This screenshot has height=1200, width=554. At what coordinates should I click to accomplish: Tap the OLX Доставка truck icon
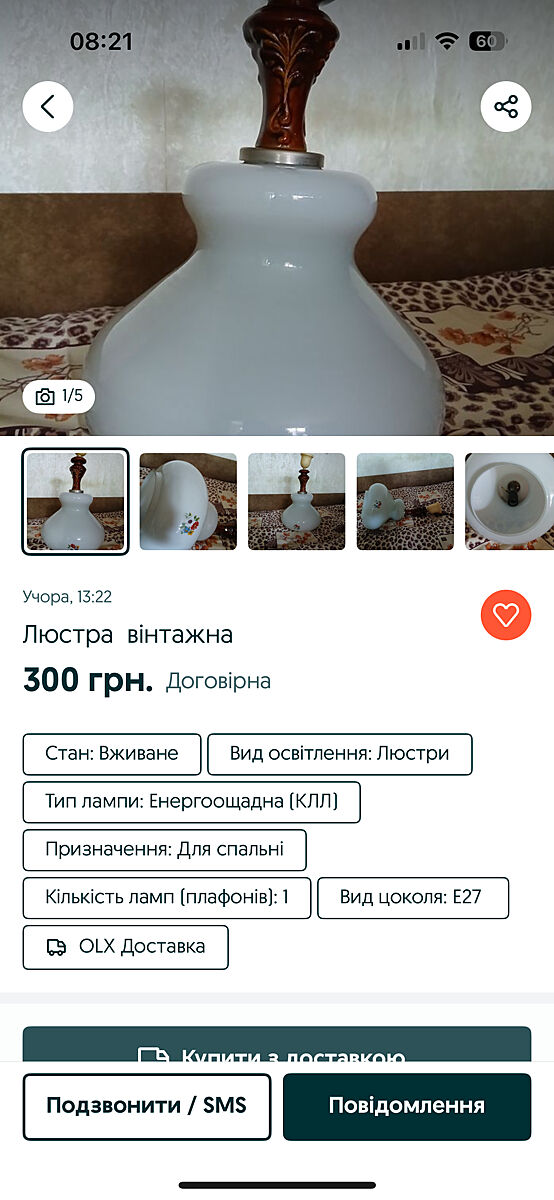[x=57, y=947]
